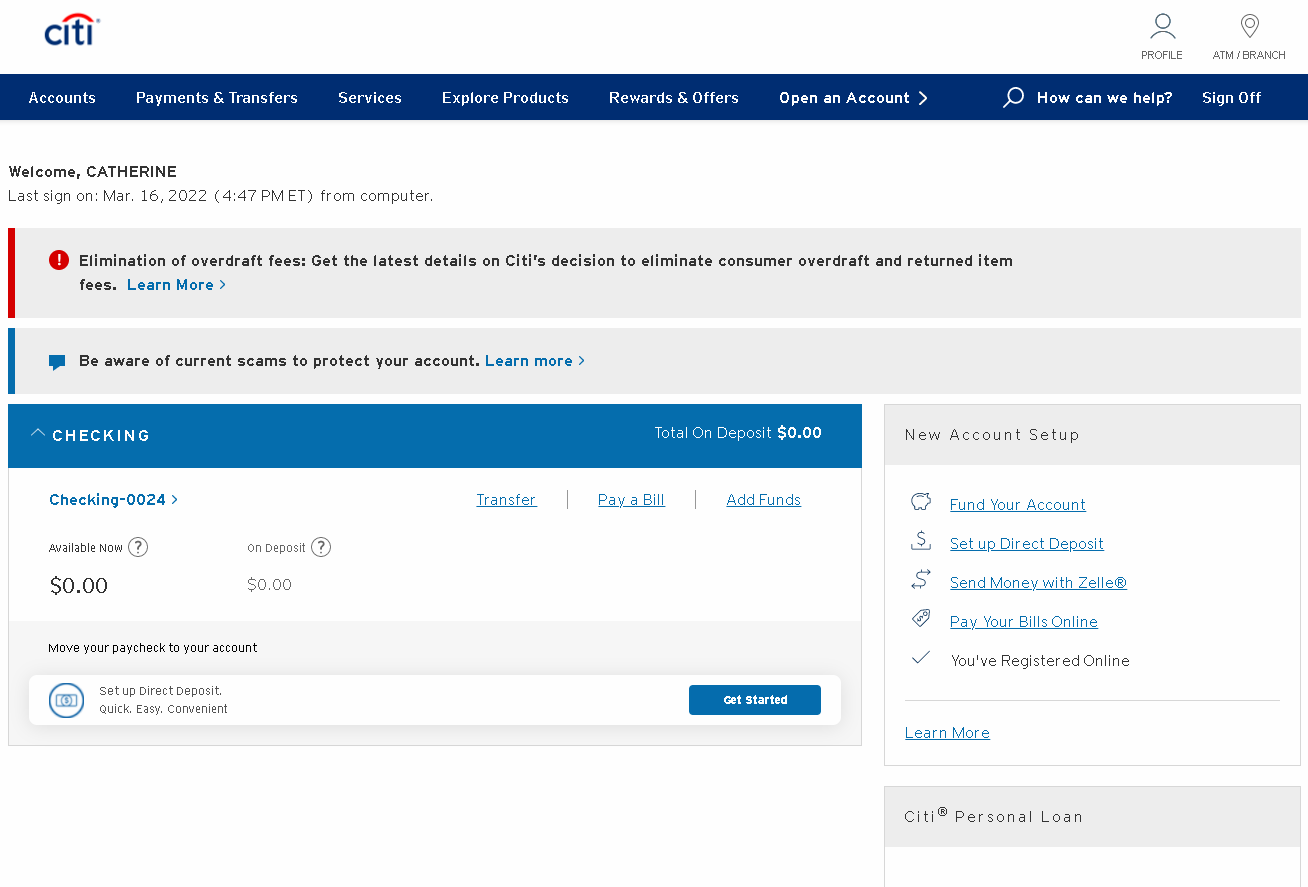
Task: Open the Accounts menu
Action: coord(62,98)
